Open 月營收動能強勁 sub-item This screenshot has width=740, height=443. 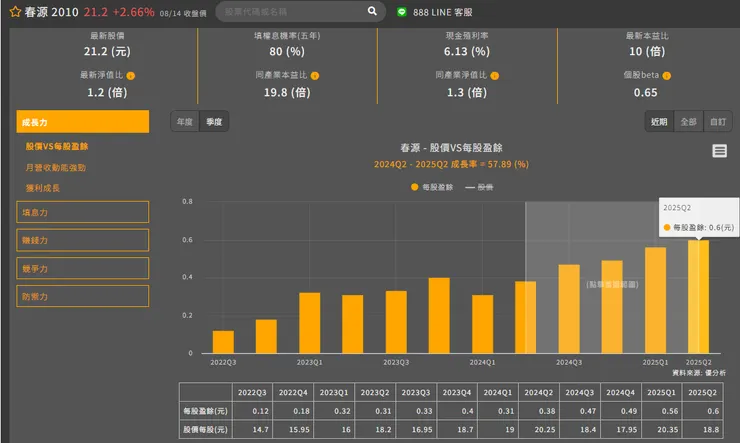pyautogui.click(x=56, y=167)
